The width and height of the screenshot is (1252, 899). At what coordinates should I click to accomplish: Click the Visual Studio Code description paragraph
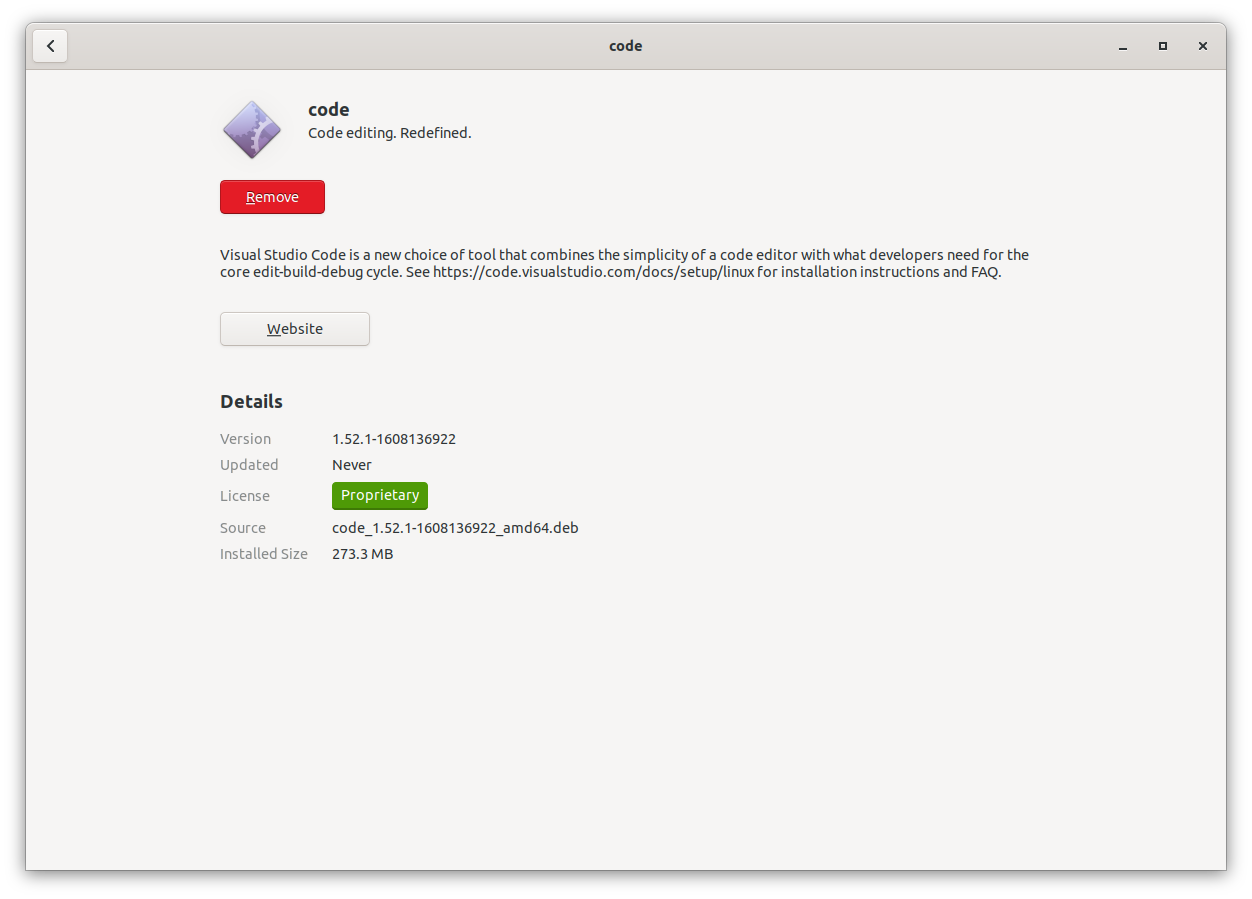tap(624, 263)
